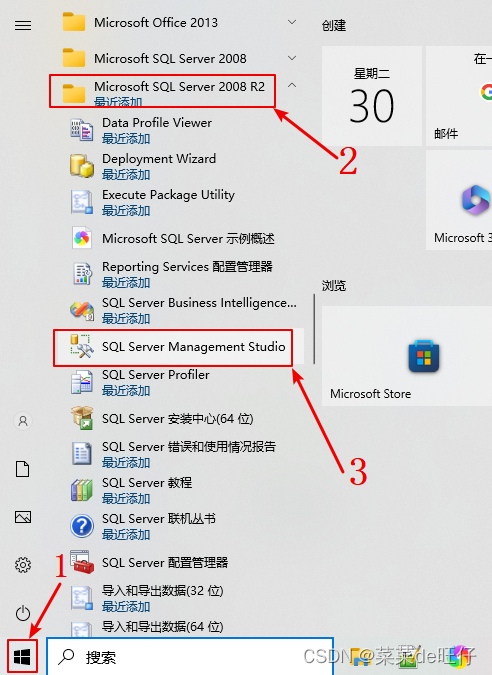492x675 pixels.
Task: Open the hamburger menu at top left
Action: point(23,25)
